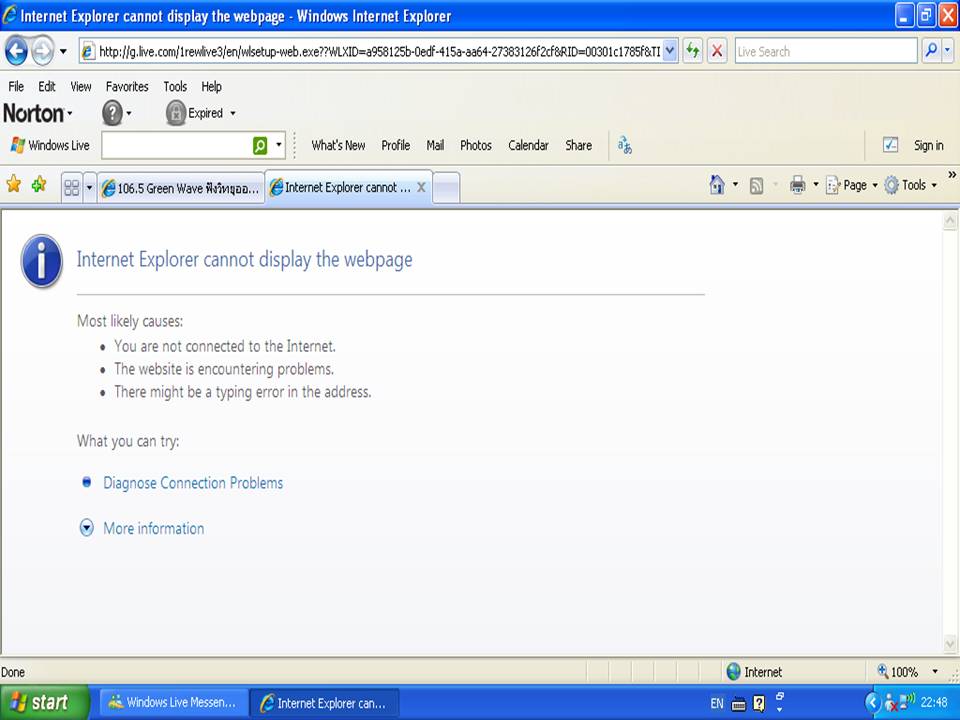Expand the Expired status dropdown arrow
Viewport: 960px width, 720px height.
(233, 113)
